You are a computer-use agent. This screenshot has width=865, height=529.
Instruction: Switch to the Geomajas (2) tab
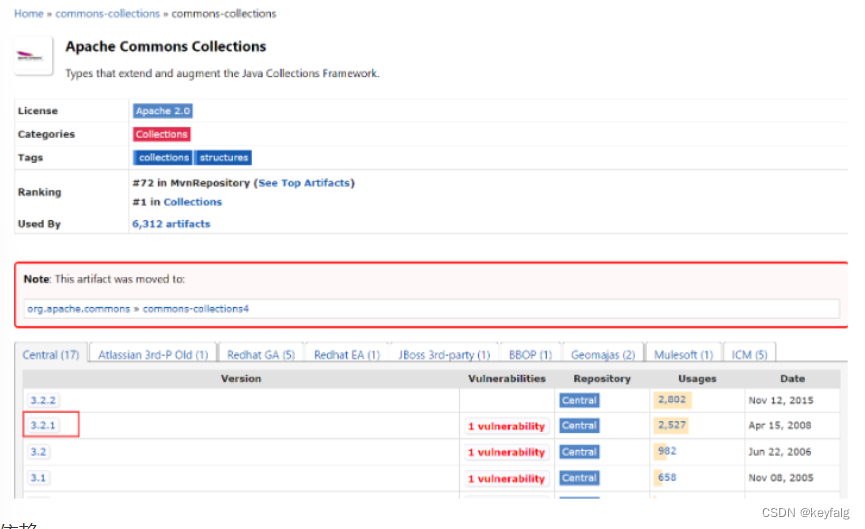603,355
